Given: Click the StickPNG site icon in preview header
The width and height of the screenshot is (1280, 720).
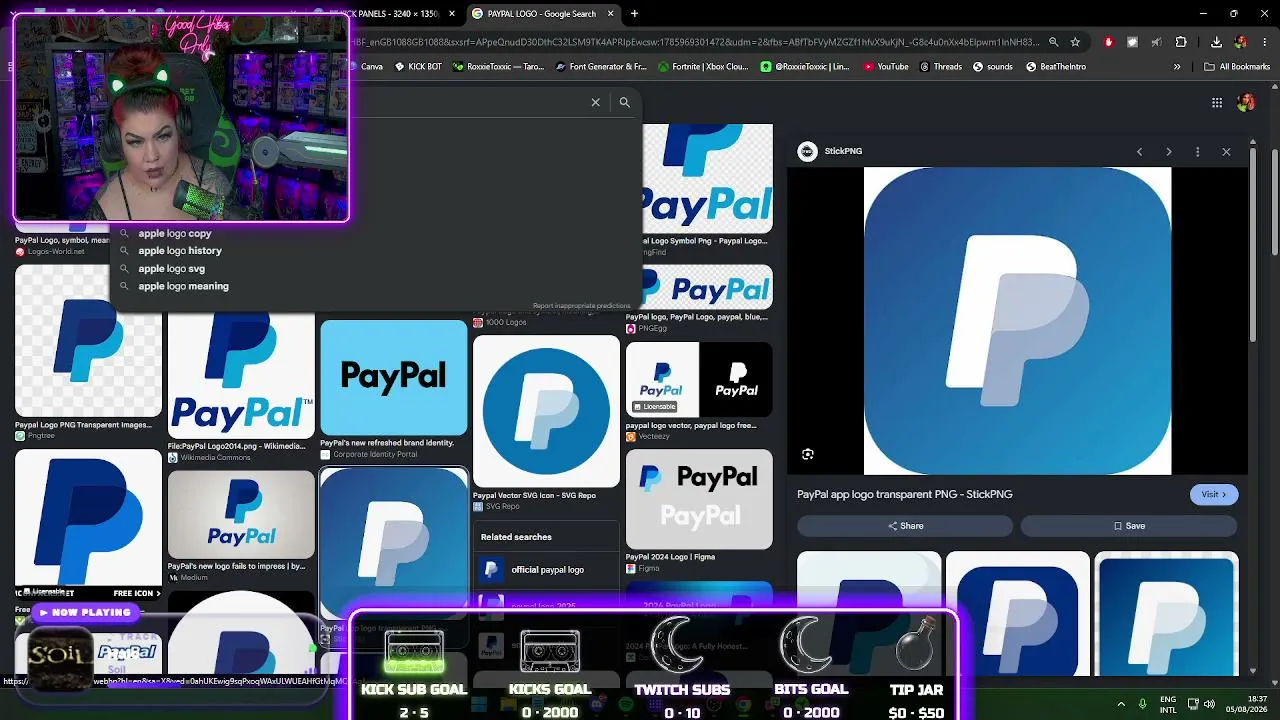Looking at the screenshot, I should point(807,151).
